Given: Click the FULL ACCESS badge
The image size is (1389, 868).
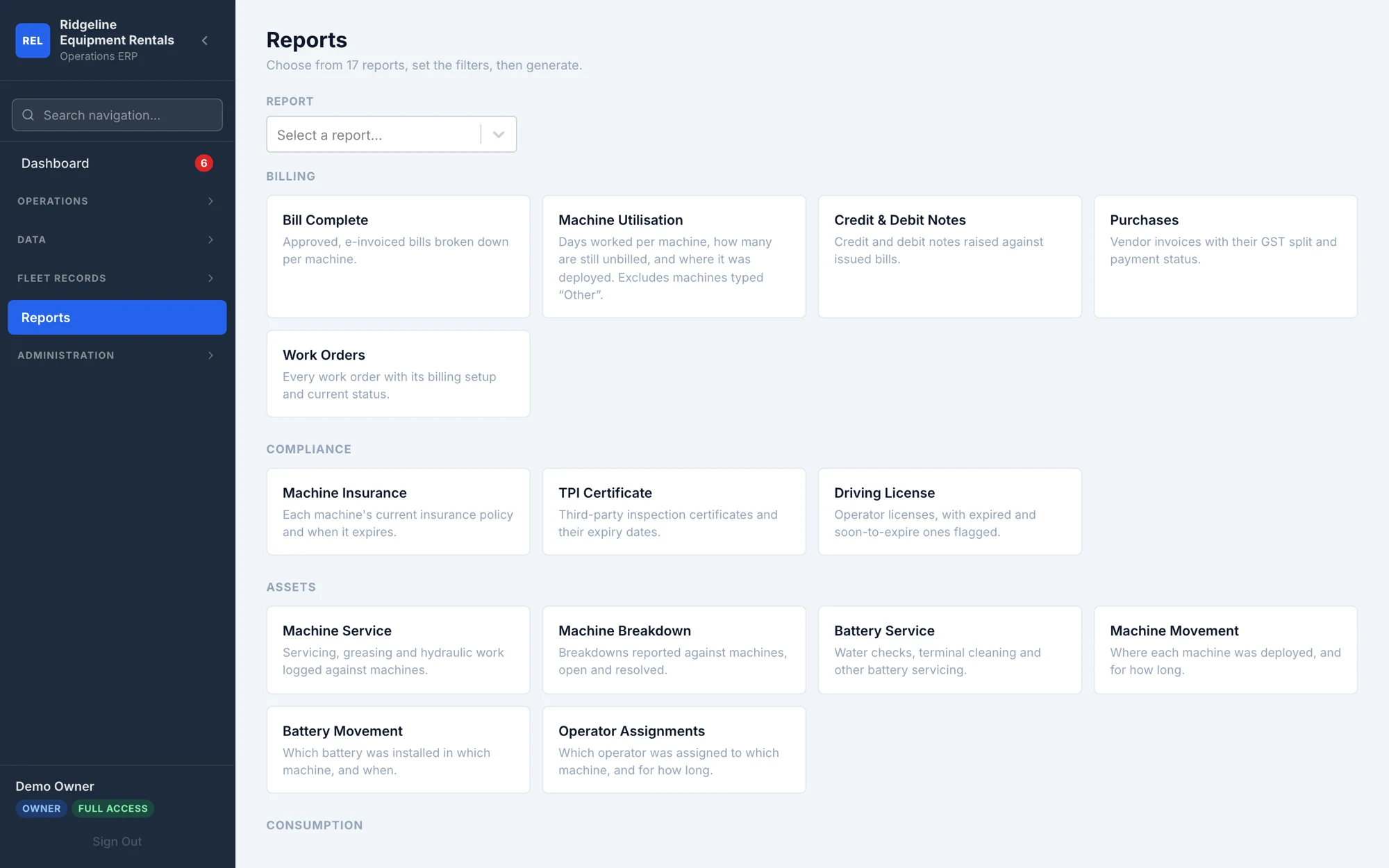Looking at the screenshot, I should 113,808.
